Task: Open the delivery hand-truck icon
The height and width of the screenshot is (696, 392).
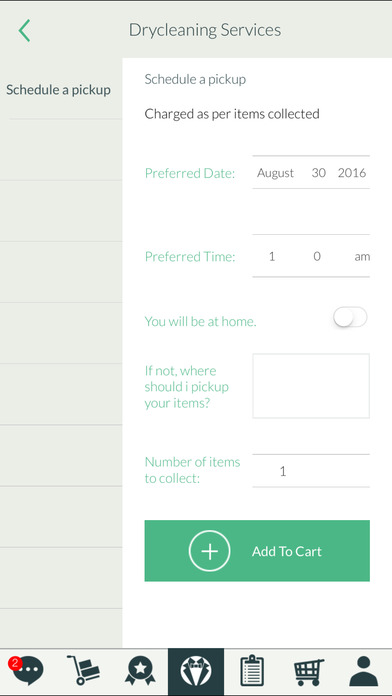Action: click(x=83, y=670)
